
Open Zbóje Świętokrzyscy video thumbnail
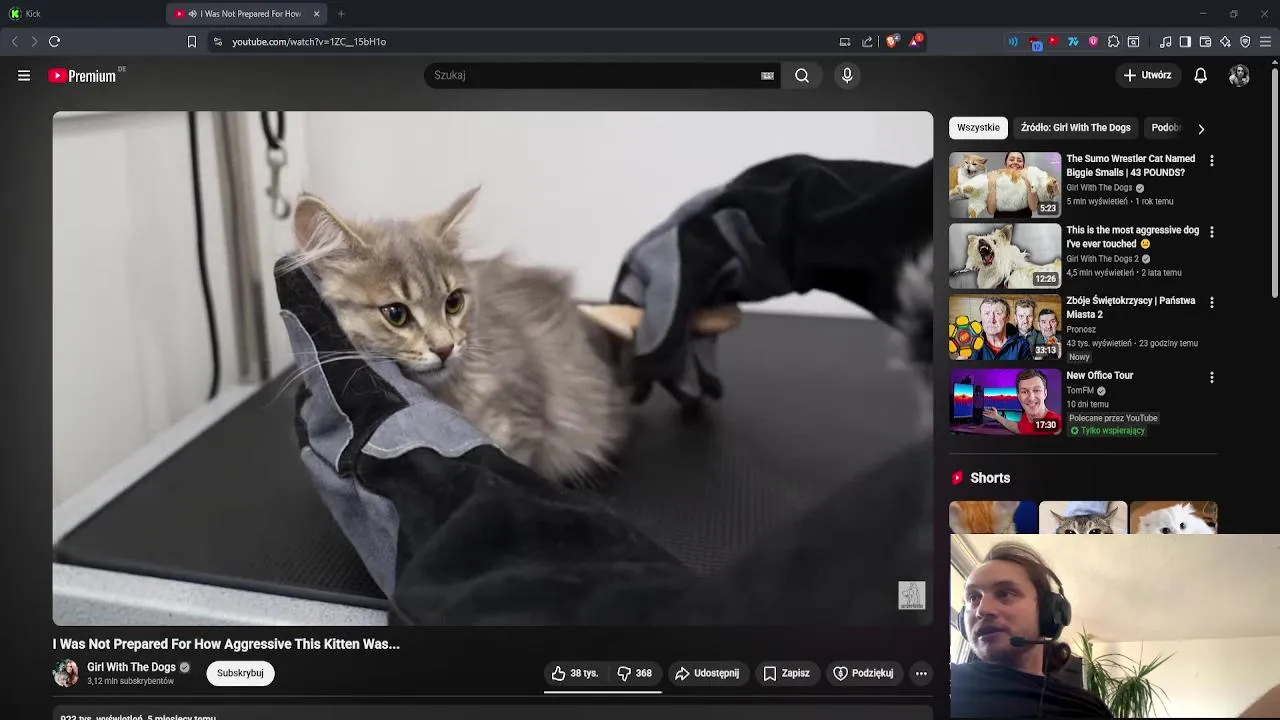click(1004, 326)
